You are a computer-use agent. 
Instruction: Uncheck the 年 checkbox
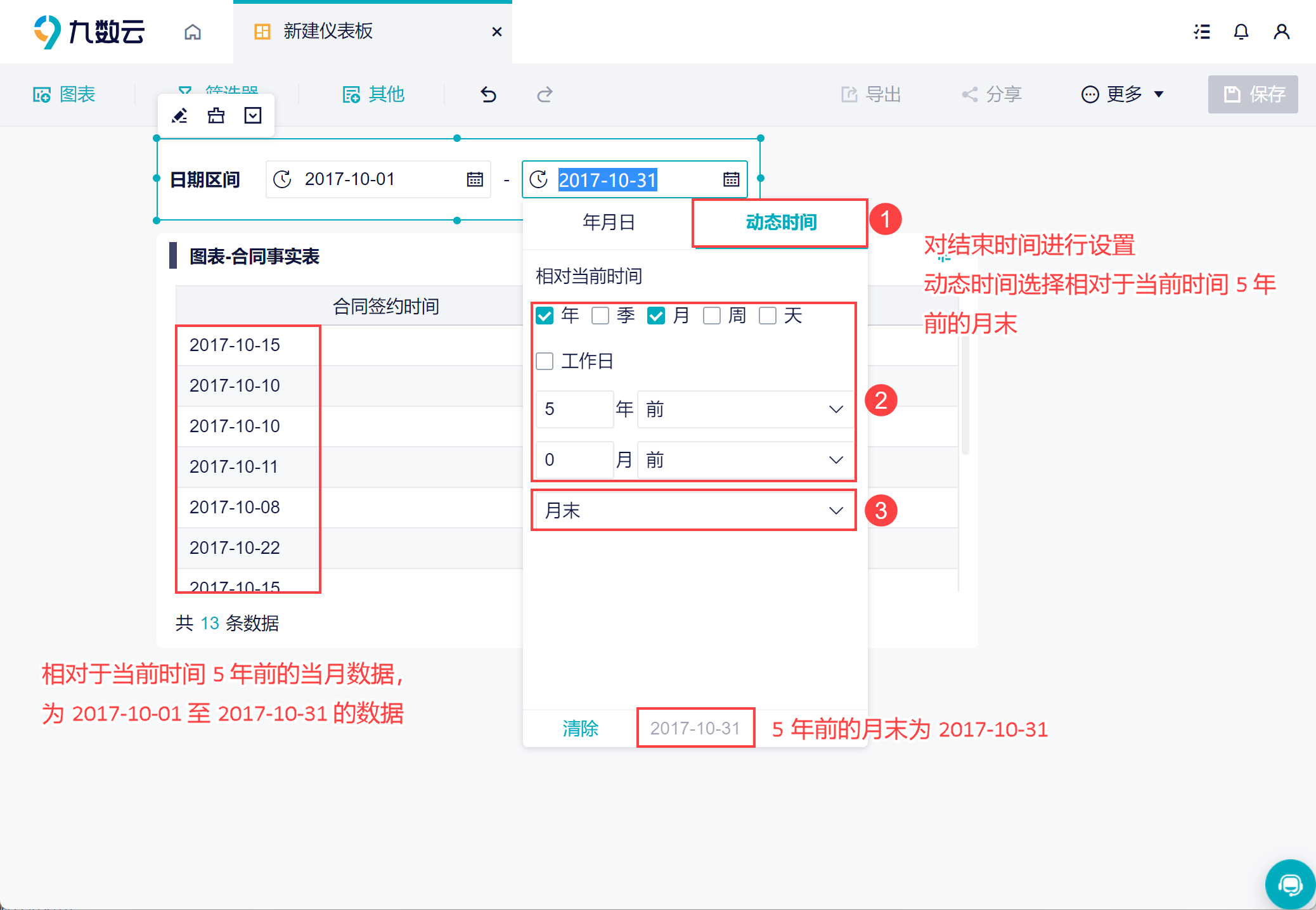[x=545, y=316]
